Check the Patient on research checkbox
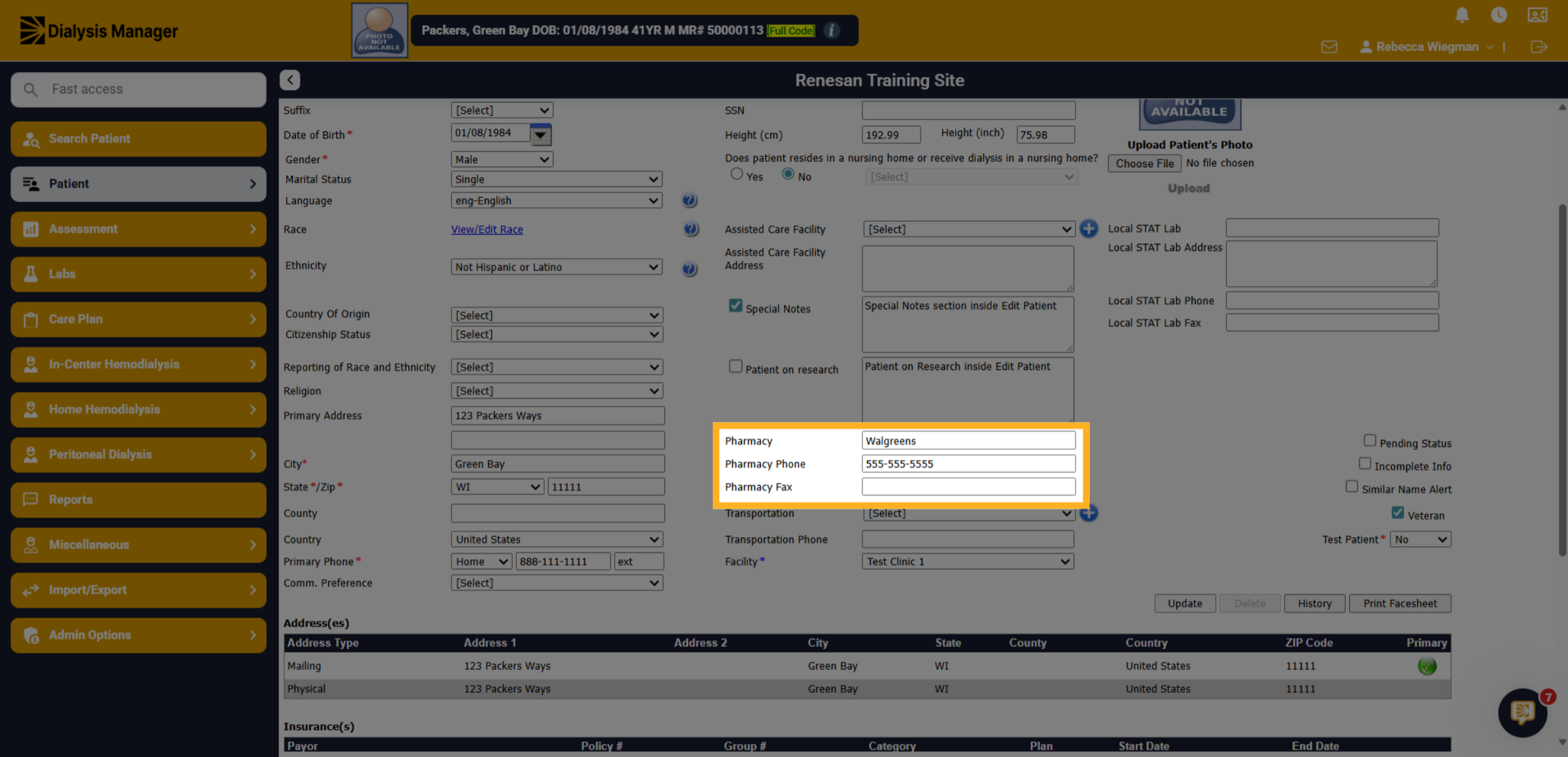The height and width of the screenshot is (757, 1568). click(x=736, y=366)
